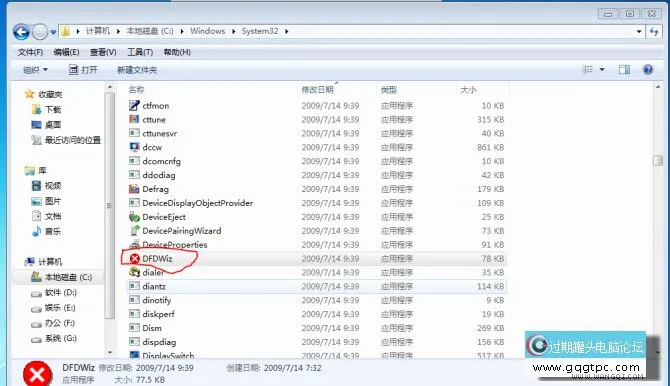
Task: Click the 打开 toolbar button
Action: [x=83, y=70]
